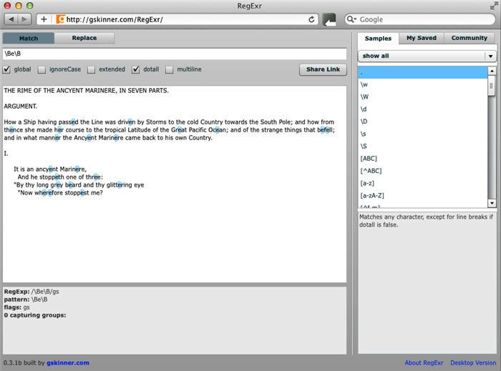This screenshot has width=501, height=371.
Task: Select the lowercase '\s' sample
Action: pyautogui.click(x=423, y=134)
